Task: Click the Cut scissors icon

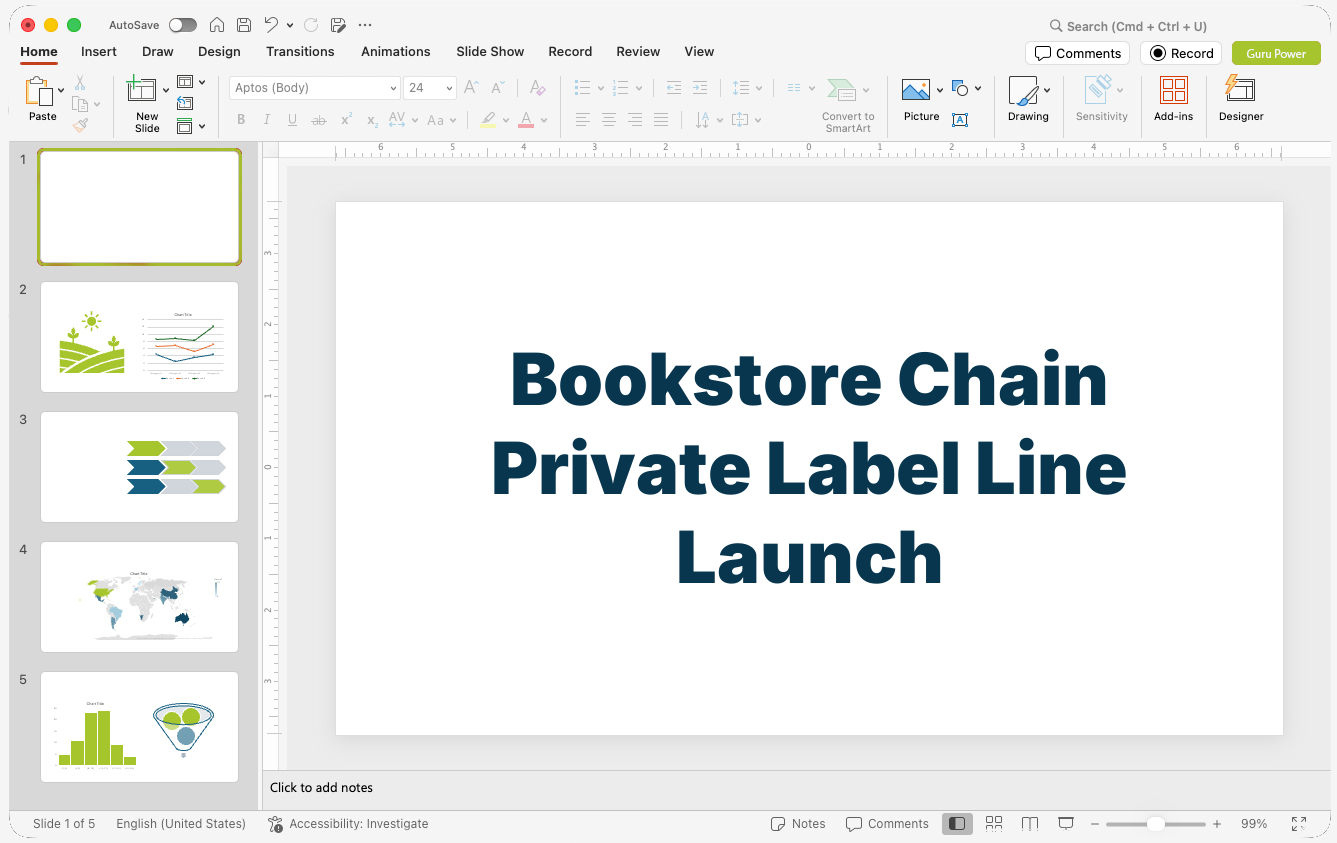Action: [x=80, y=83]
